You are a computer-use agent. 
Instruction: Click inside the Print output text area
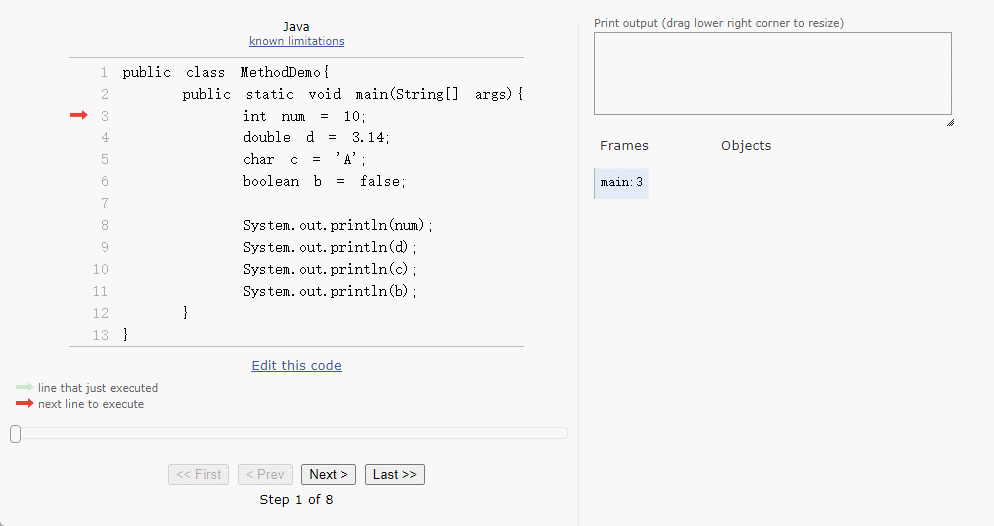(x=772, y=73)
